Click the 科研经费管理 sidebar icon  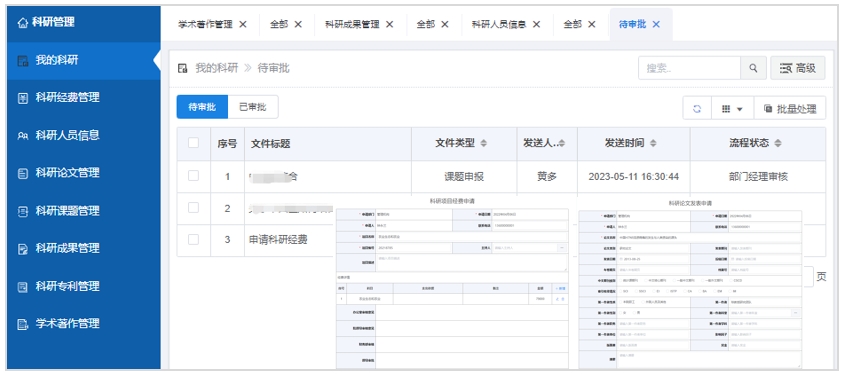(23, 98)
